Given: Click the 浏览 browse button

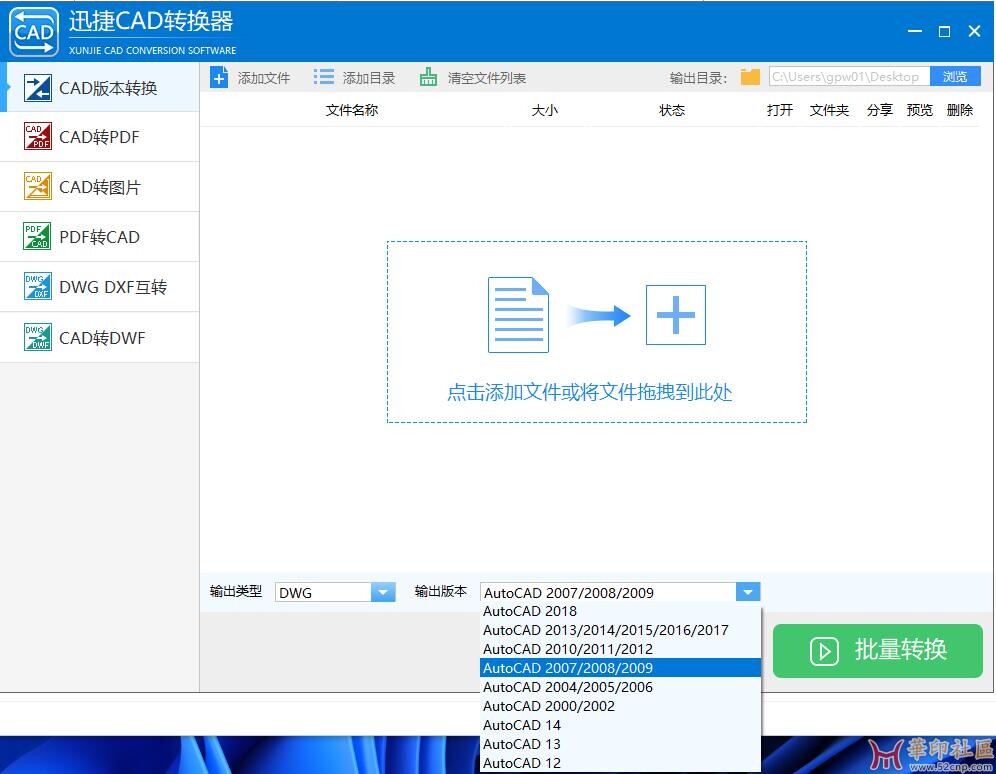Looking at the screenshot, I should pos(955,77).
